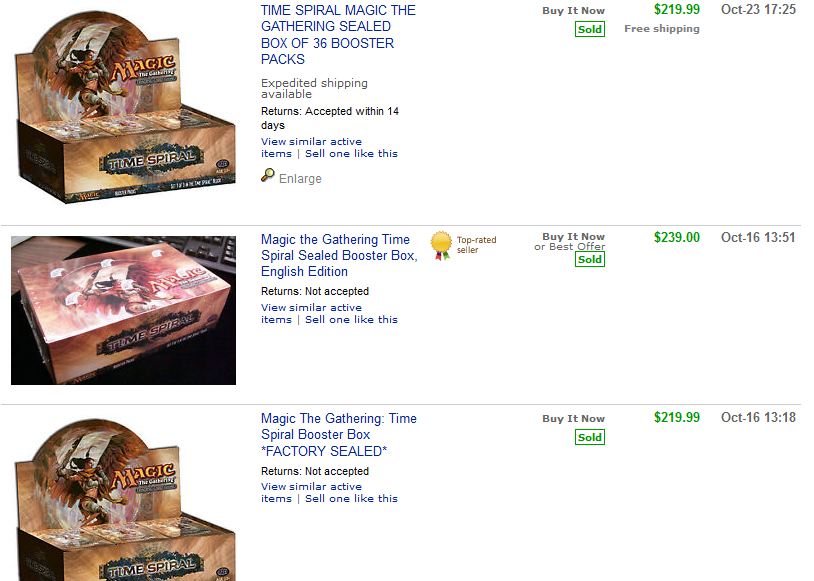The width and height of the screenshot is (814, 581).
Task: Click the $239.00 sold price
Action: (x=677, y=238)
